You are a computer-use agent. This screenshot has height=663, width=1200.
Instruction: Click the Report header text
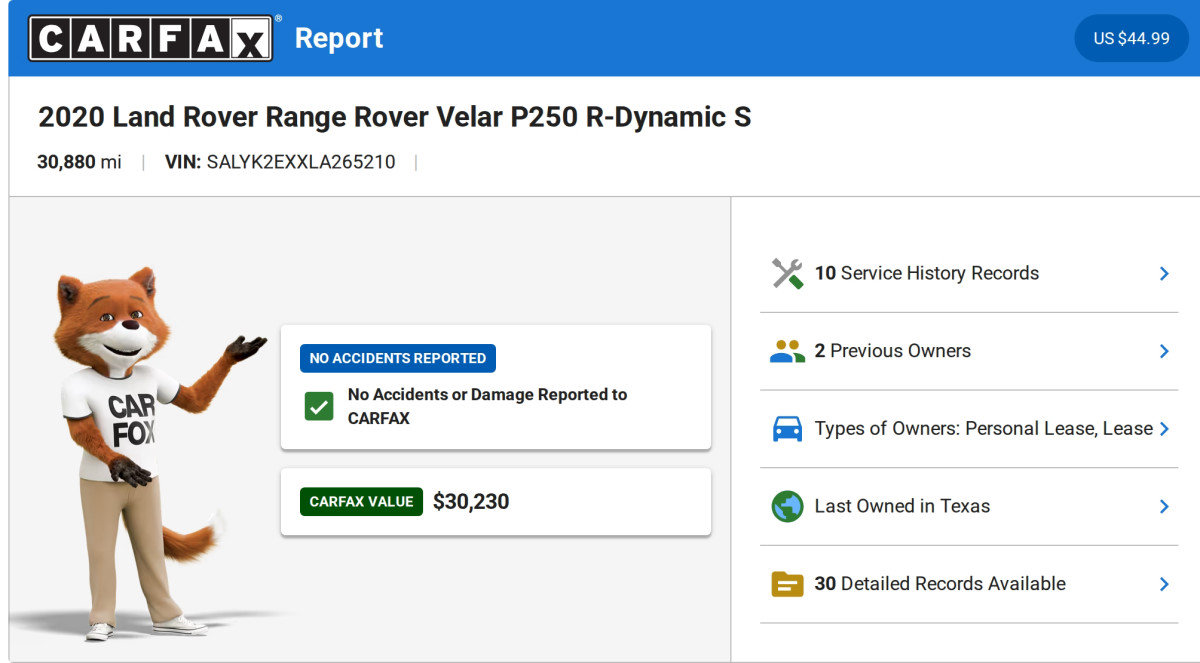coord(339,38)
